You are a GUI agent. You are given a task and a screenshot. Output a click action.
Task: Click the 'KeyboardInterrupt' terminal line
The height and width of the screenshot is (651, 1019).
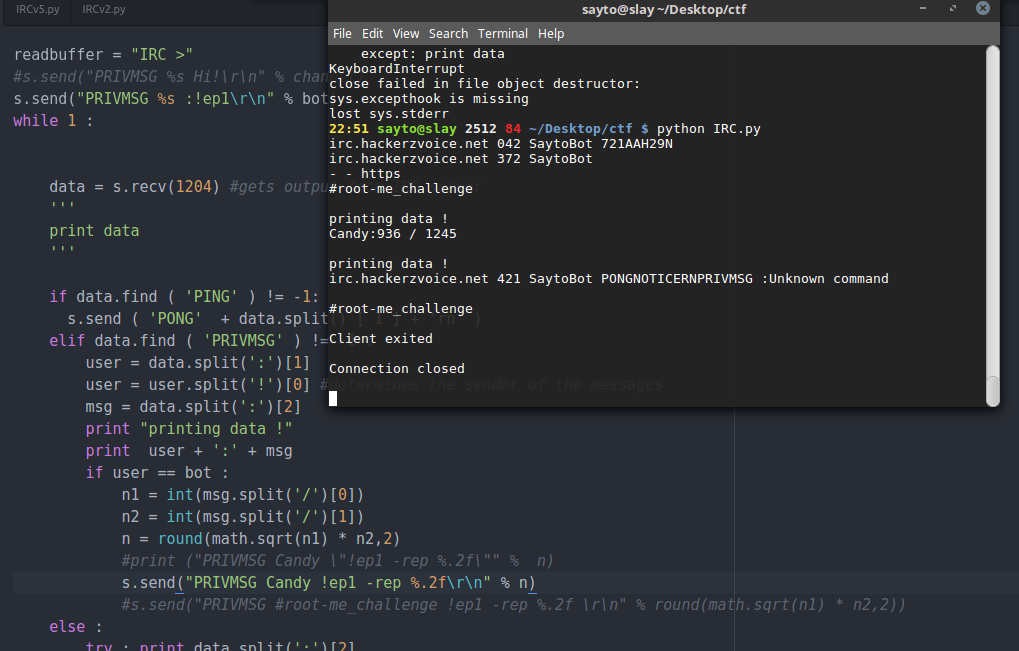[x=396, y=69]
